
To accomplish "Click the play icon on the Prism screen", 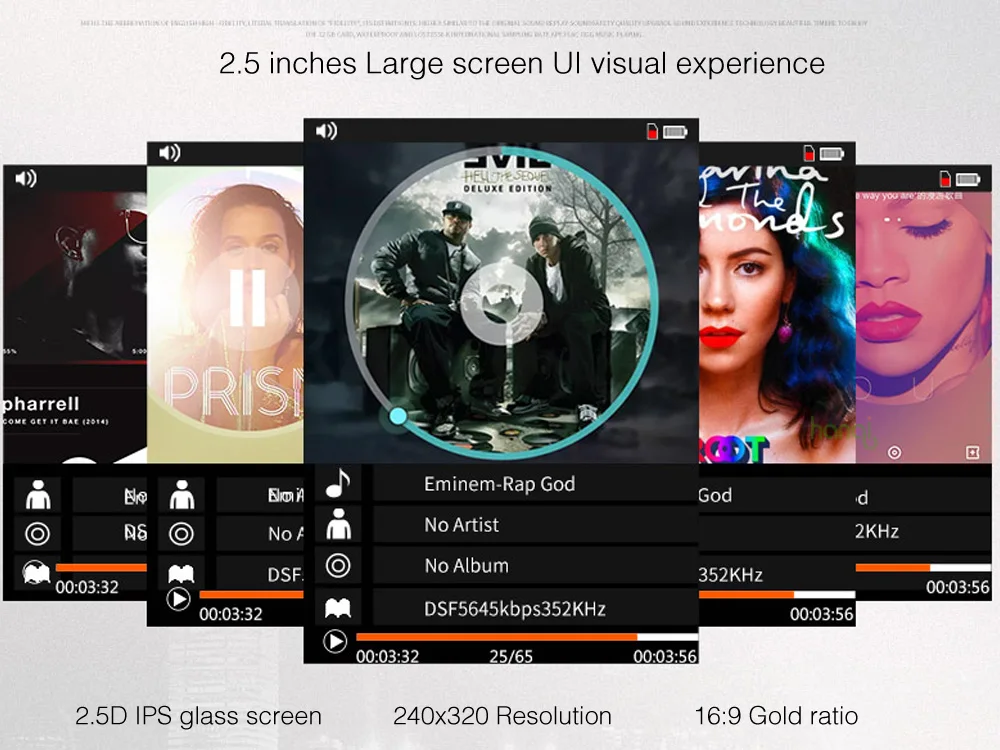I will (x=179, y=599).
